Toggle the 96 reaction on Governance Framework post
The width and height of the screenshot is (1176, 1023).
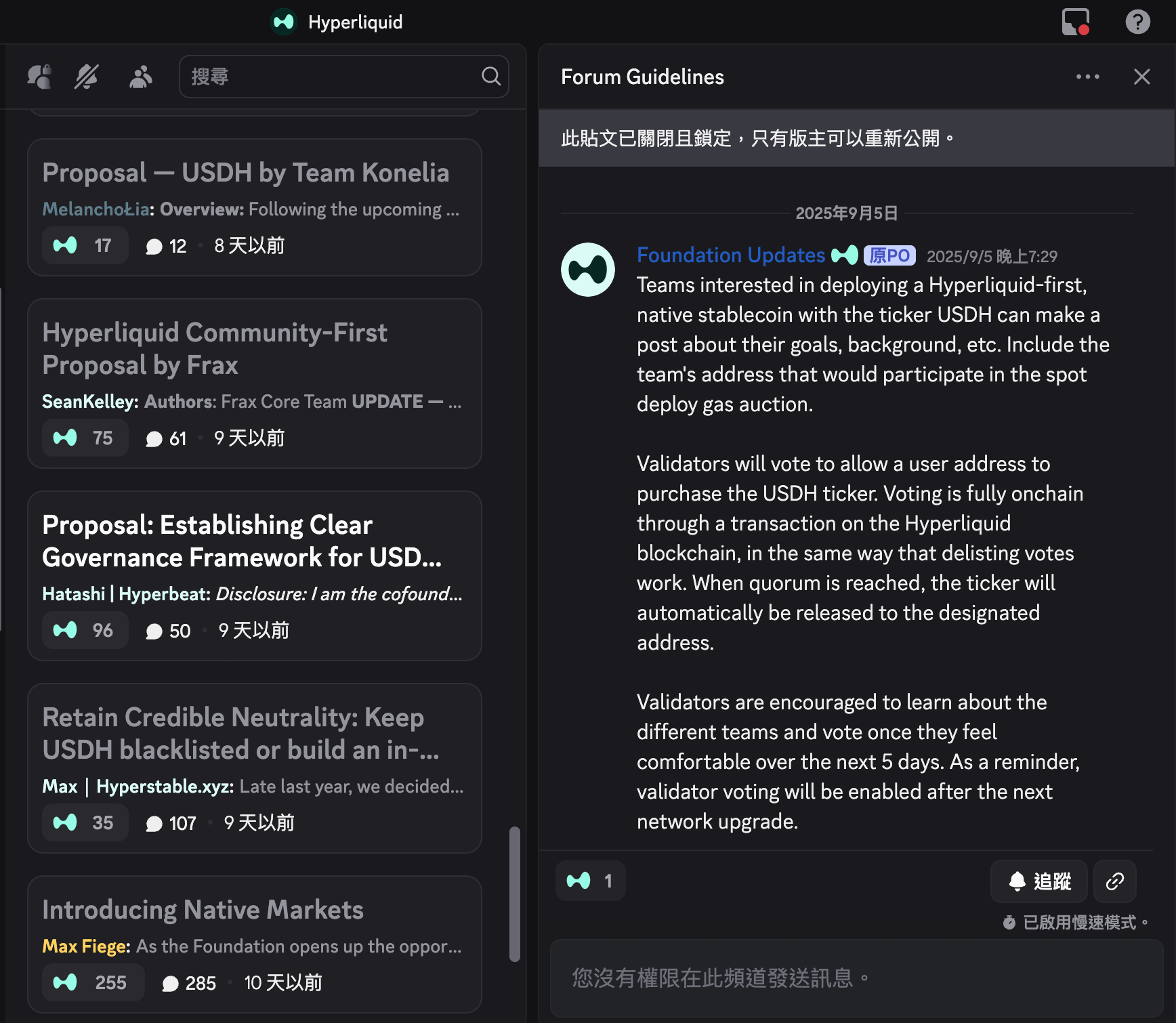(85, 630)
